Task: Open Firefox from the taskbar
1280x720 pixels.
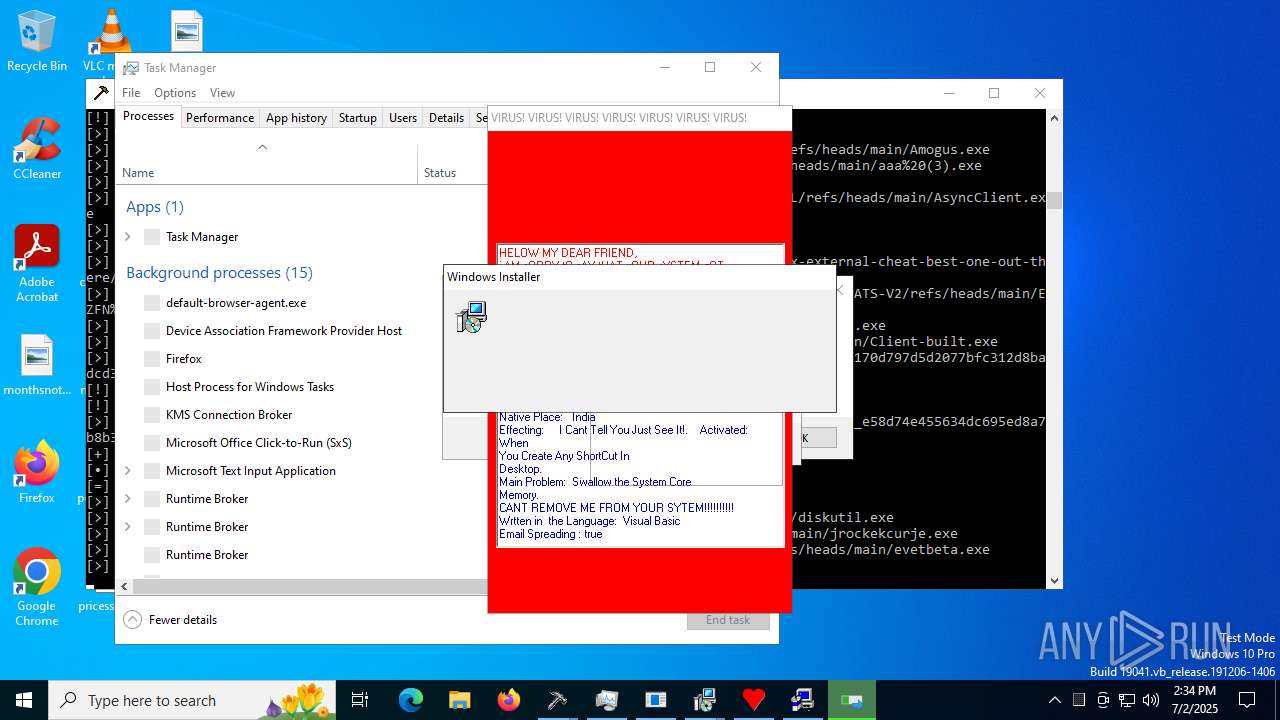Action: click(508, 700)
